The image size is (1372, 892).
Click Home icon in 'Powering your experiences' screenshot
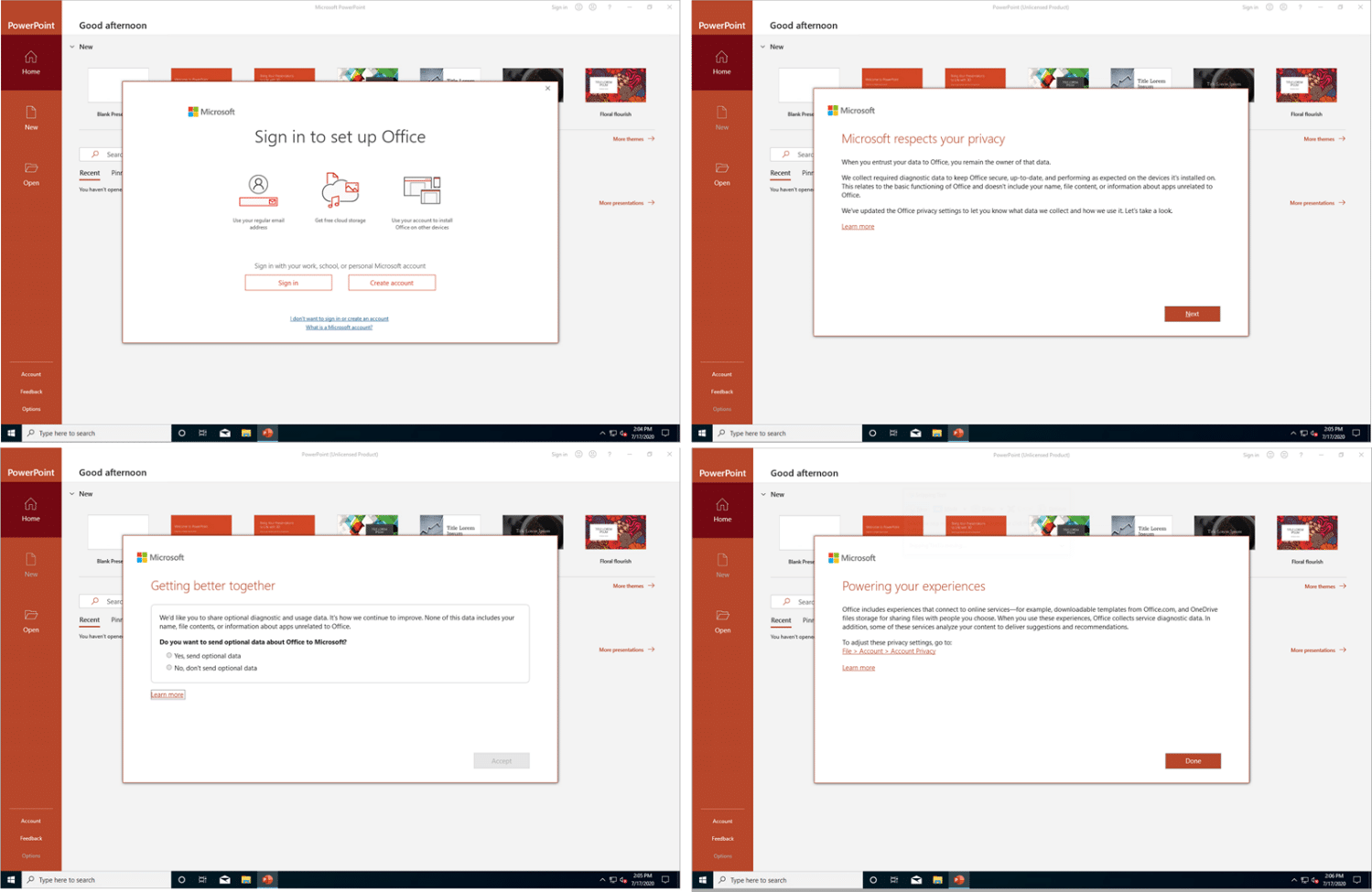723,504
